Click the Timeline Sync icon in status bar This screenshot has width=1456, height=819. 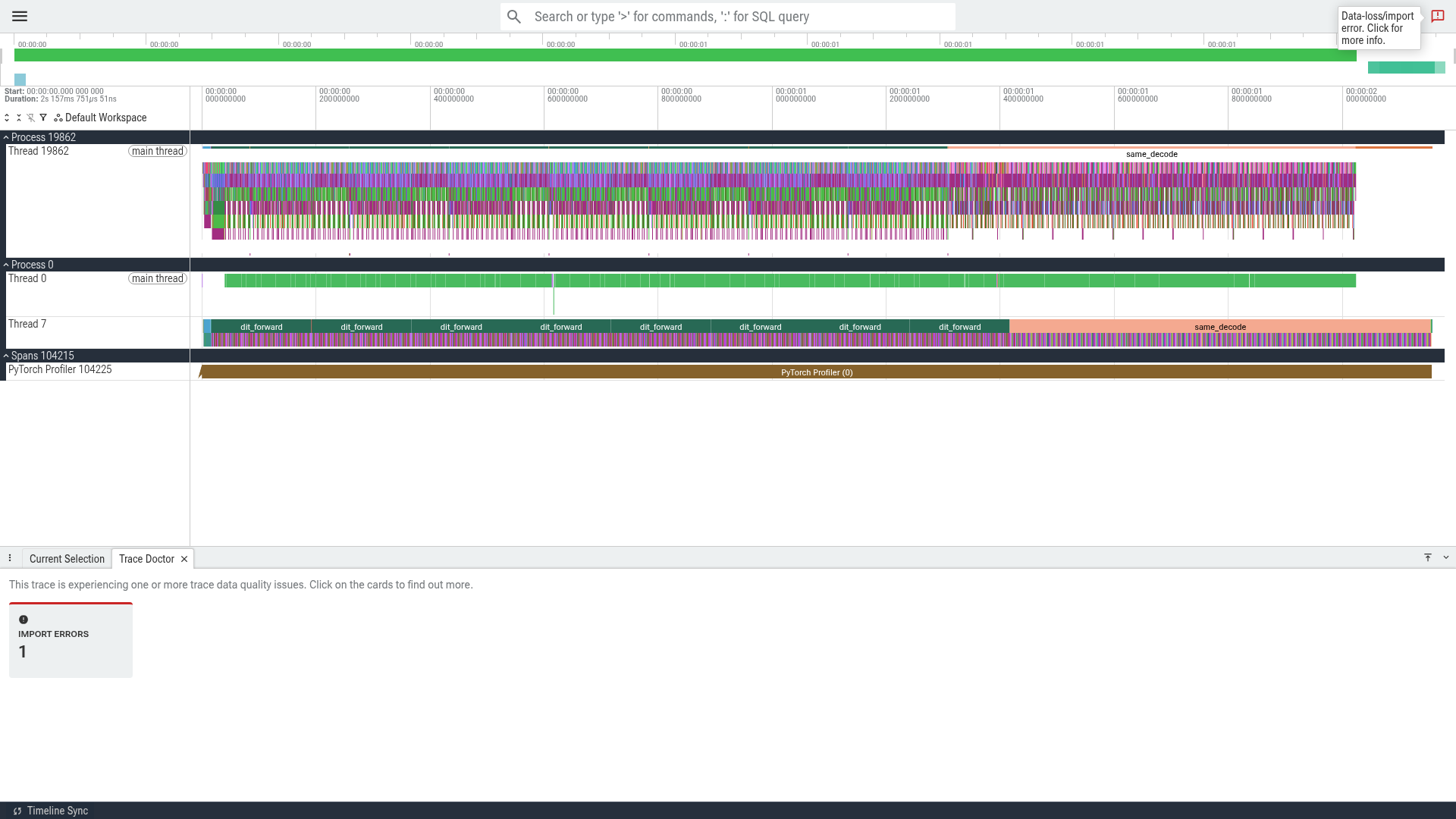(17, 811)
